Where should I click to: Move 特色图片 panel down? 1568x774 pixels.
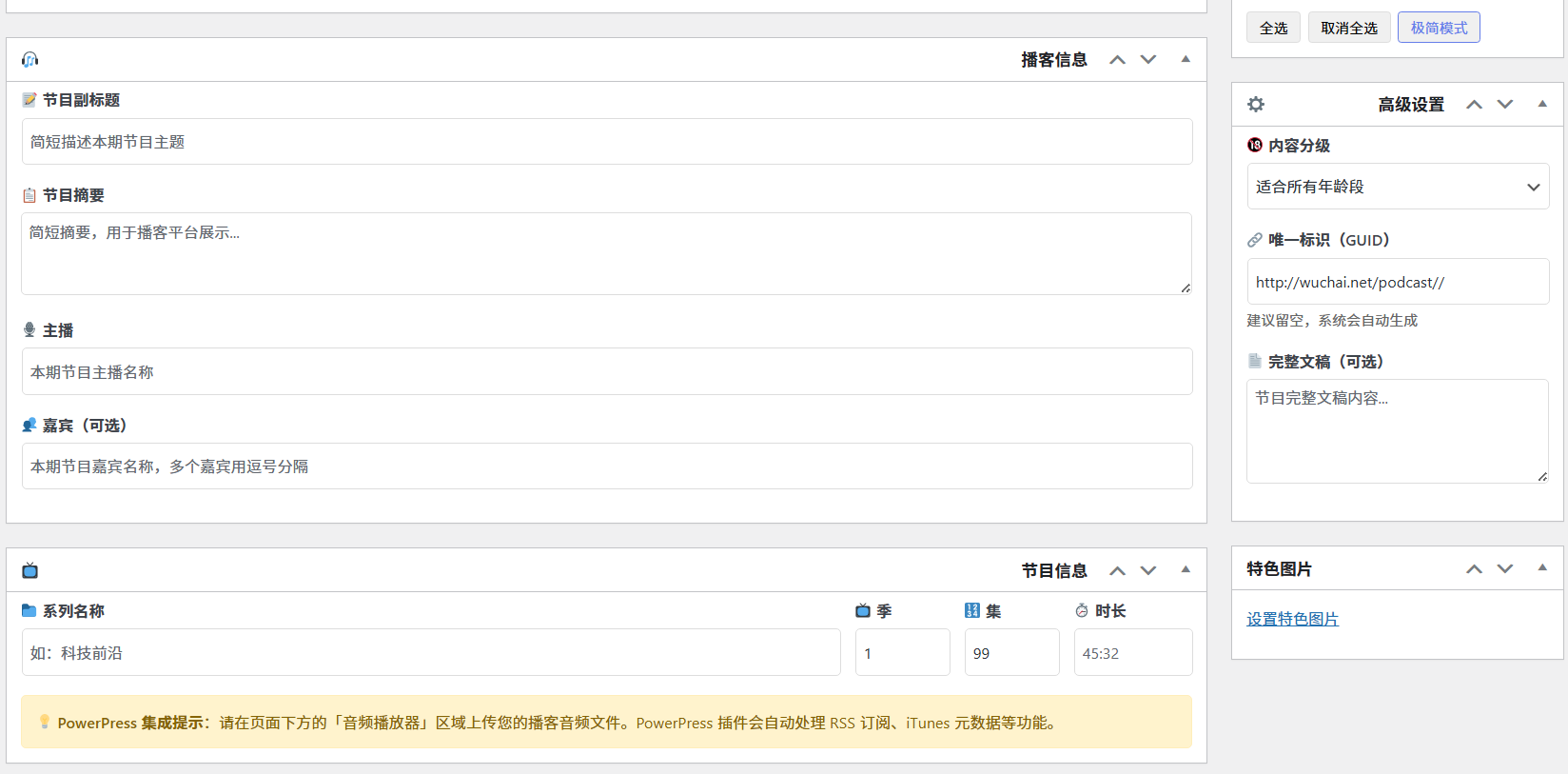(x=1505, y=569)
